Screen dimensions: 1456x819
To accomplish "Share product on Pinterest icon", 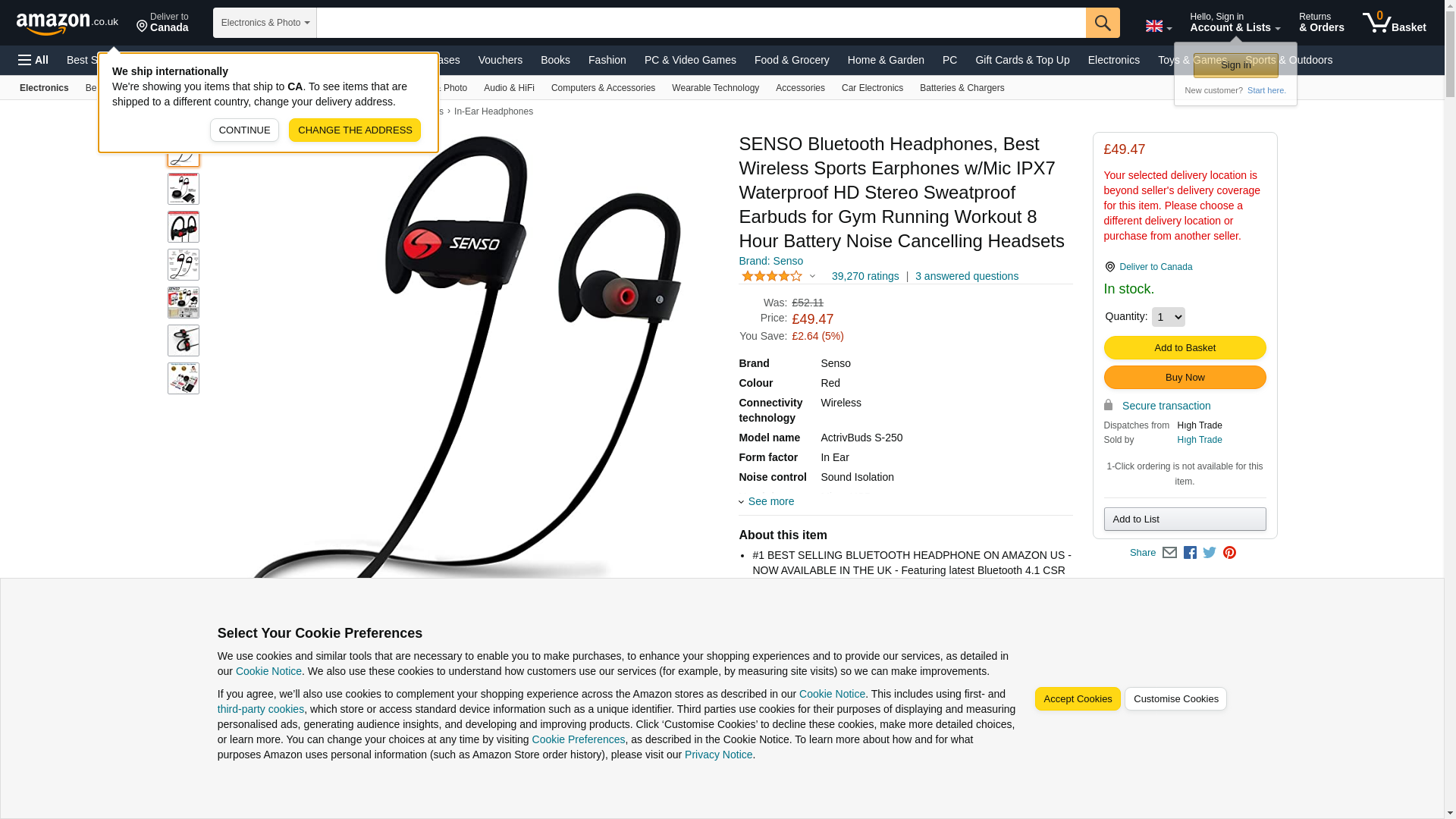I will (x=1229, y=553).
